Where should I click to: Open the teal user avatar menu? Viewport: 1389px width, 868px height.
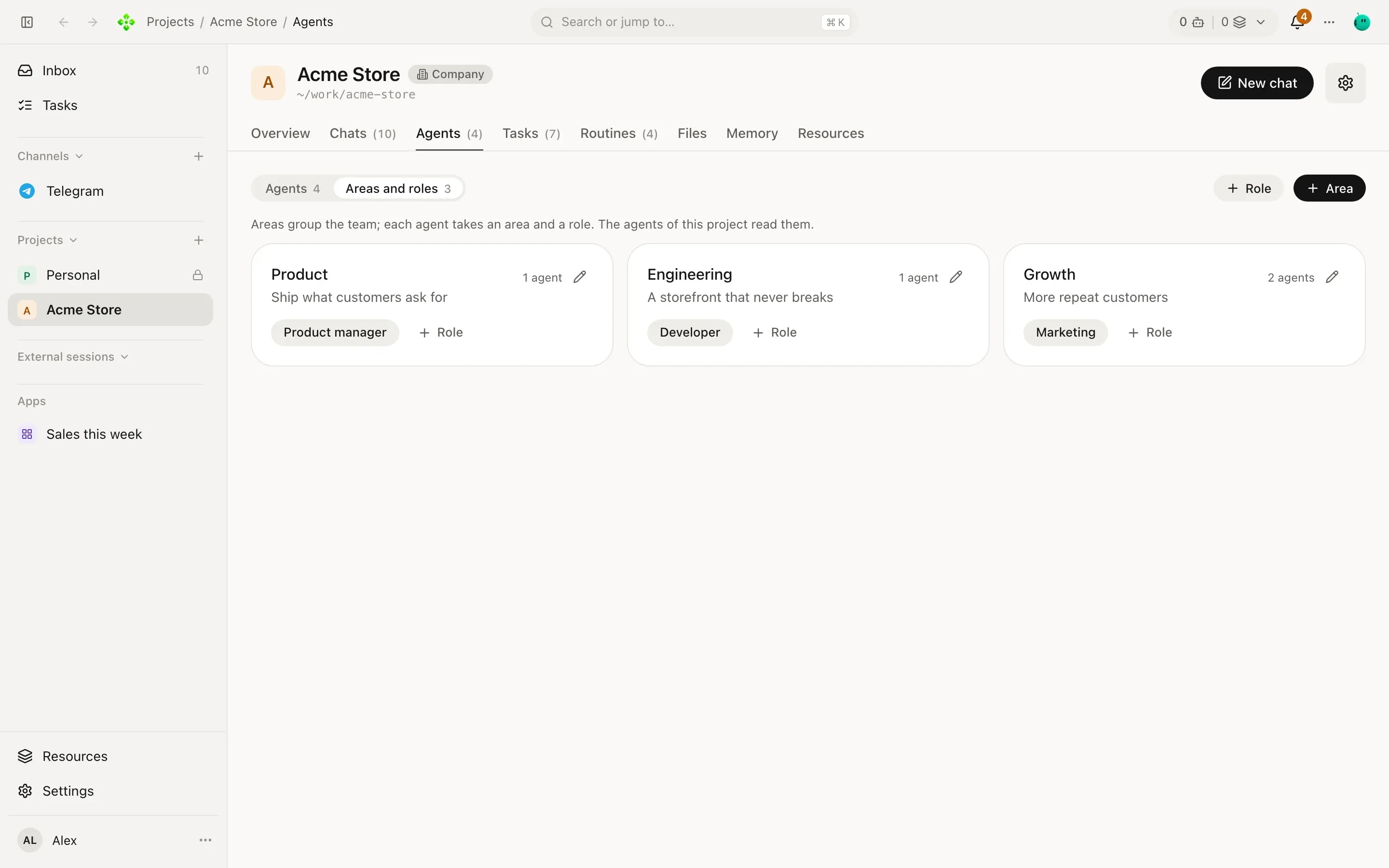click(x=1362, y=22)
